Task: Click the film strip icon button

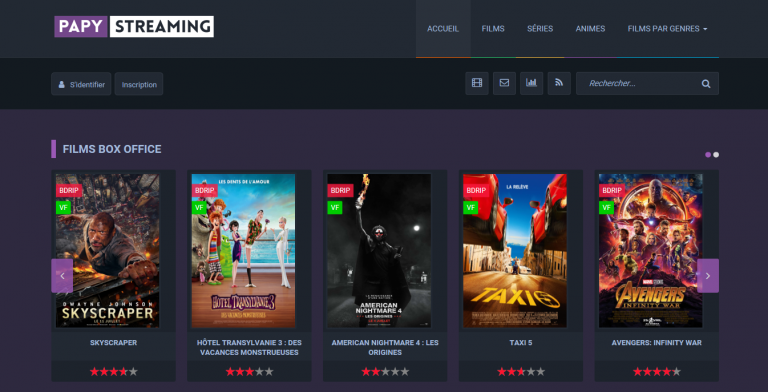Action: point(477,83)
